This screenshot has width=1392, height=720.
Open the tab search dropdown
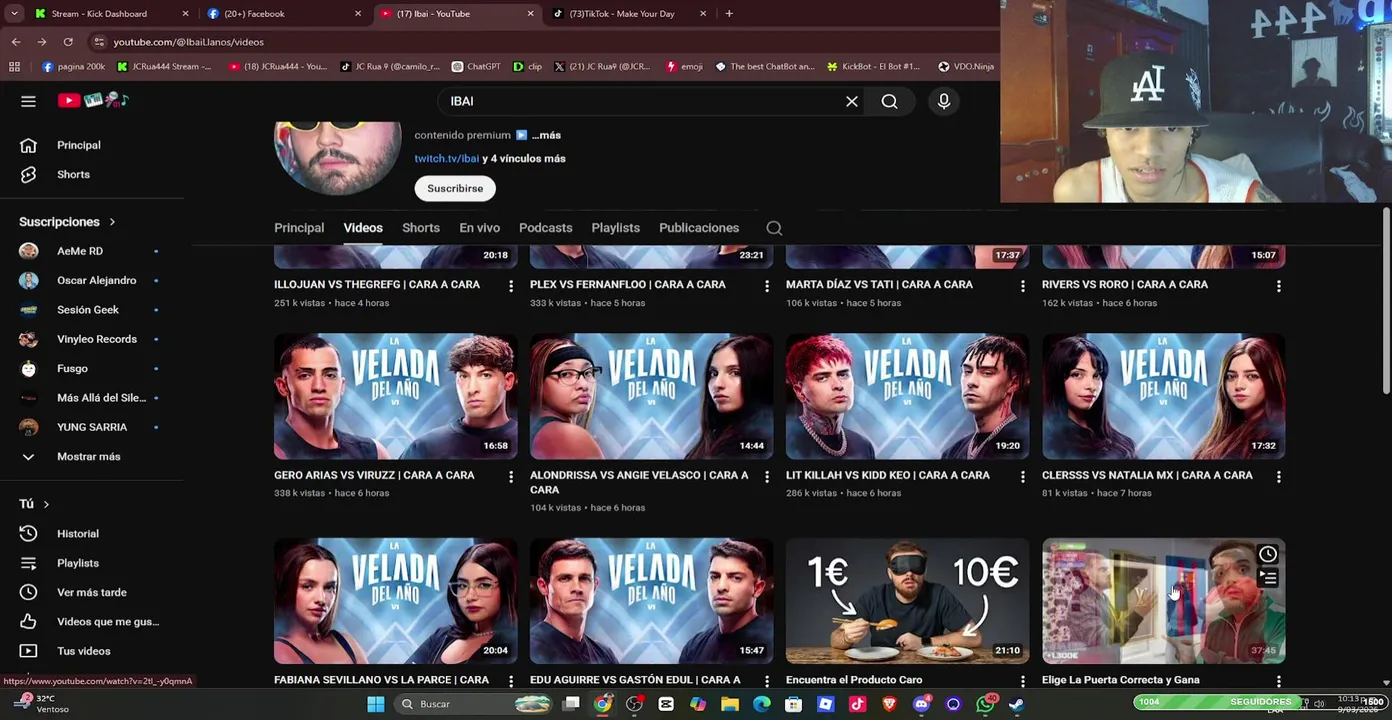coord(12,14)
